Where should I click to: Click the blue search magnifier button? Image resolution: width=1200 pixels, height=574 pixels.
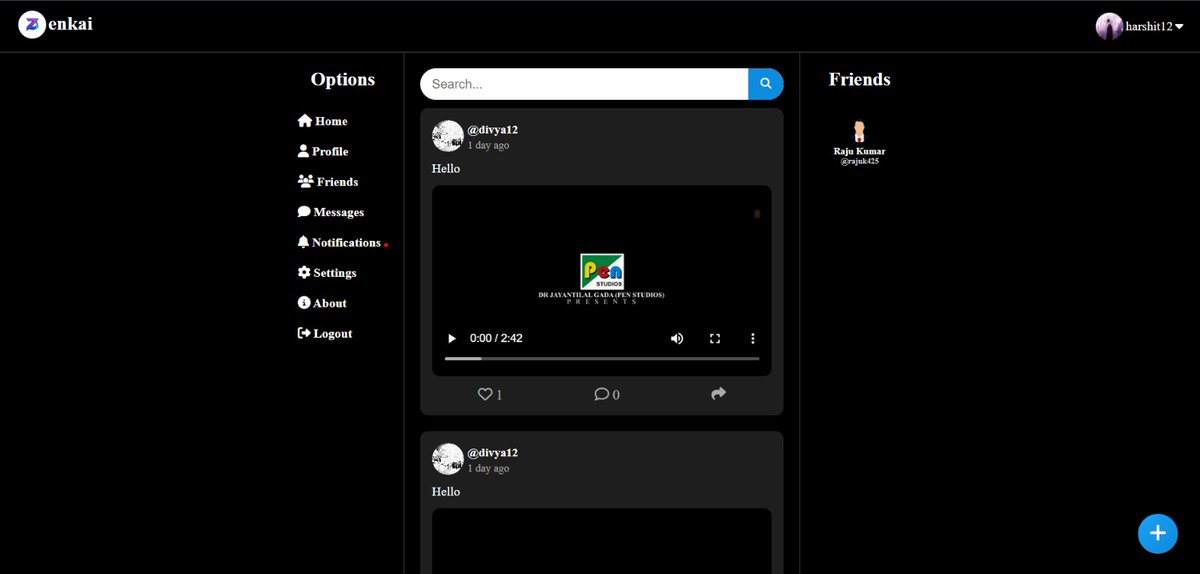coord(766,84)
